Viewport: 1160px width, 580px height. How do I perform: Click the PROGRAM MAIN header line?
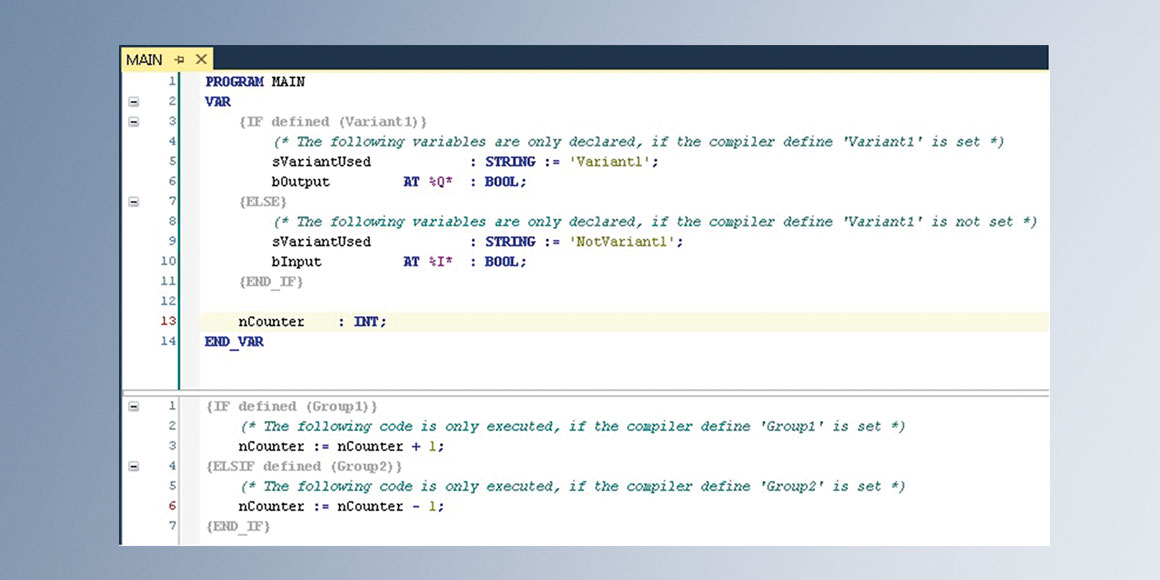click(255, 82)
